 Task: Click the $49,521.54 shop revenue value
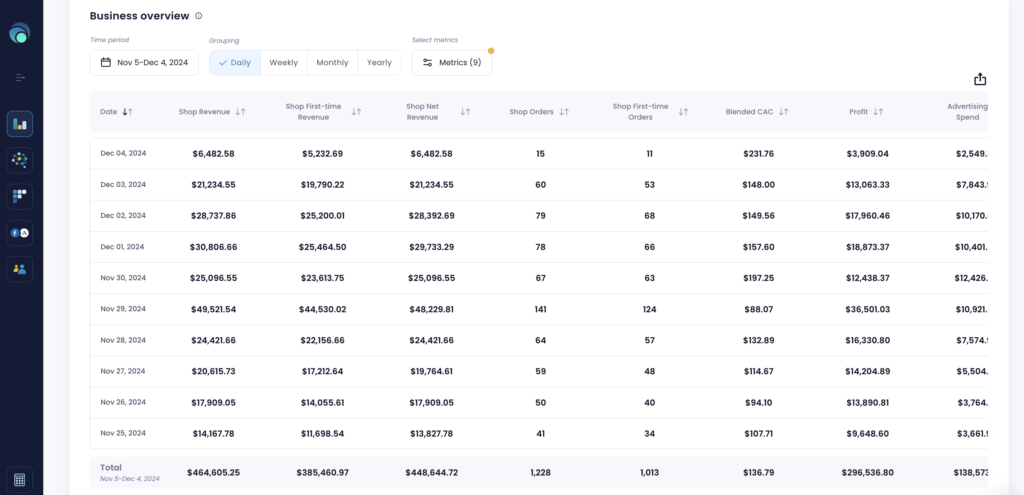(214, 309)
